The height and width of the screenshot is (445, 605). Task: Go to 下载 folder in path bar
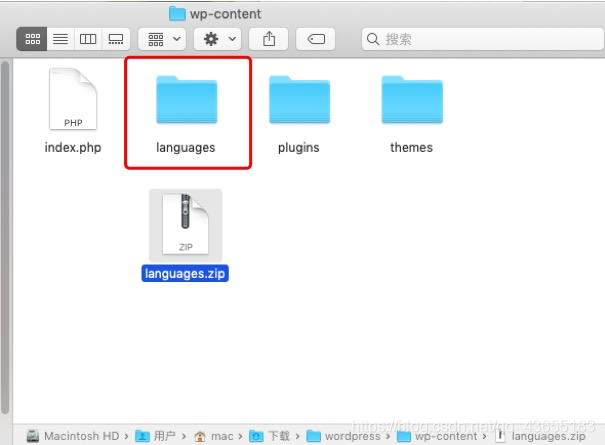tap(269, 436)
